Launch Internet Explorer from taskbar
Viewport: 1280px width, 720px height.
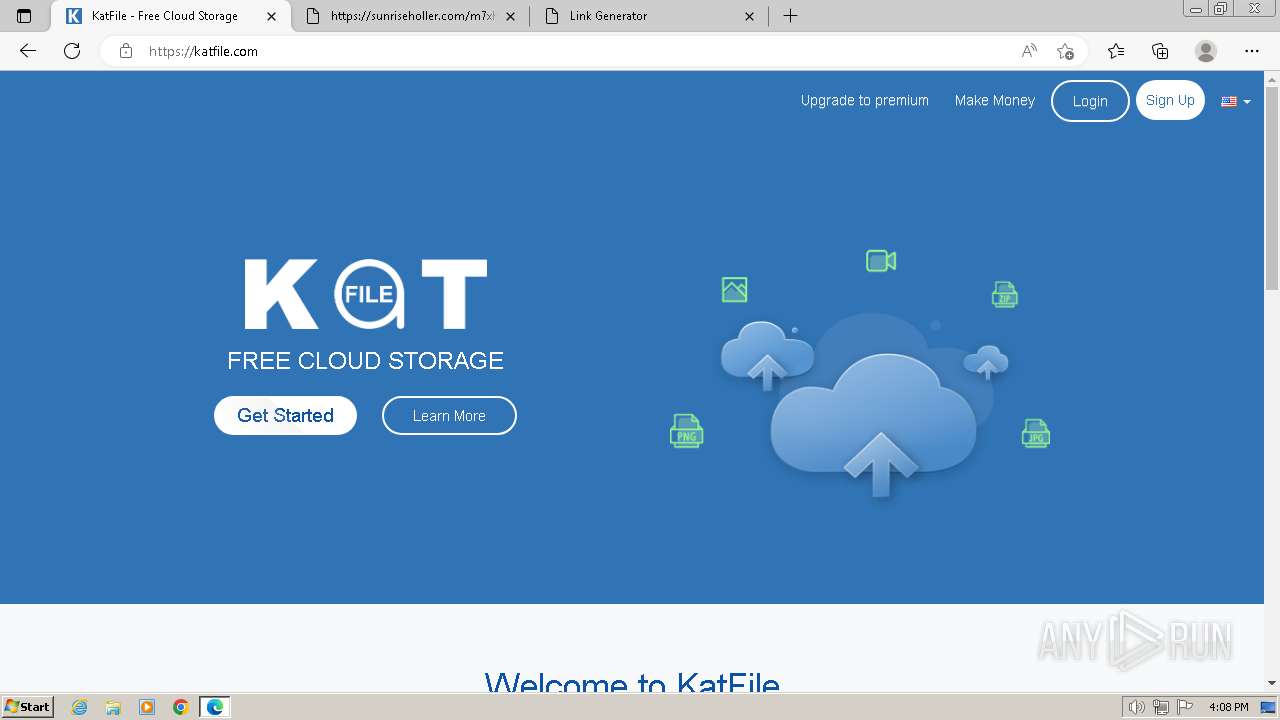click(x=80, y=707)
